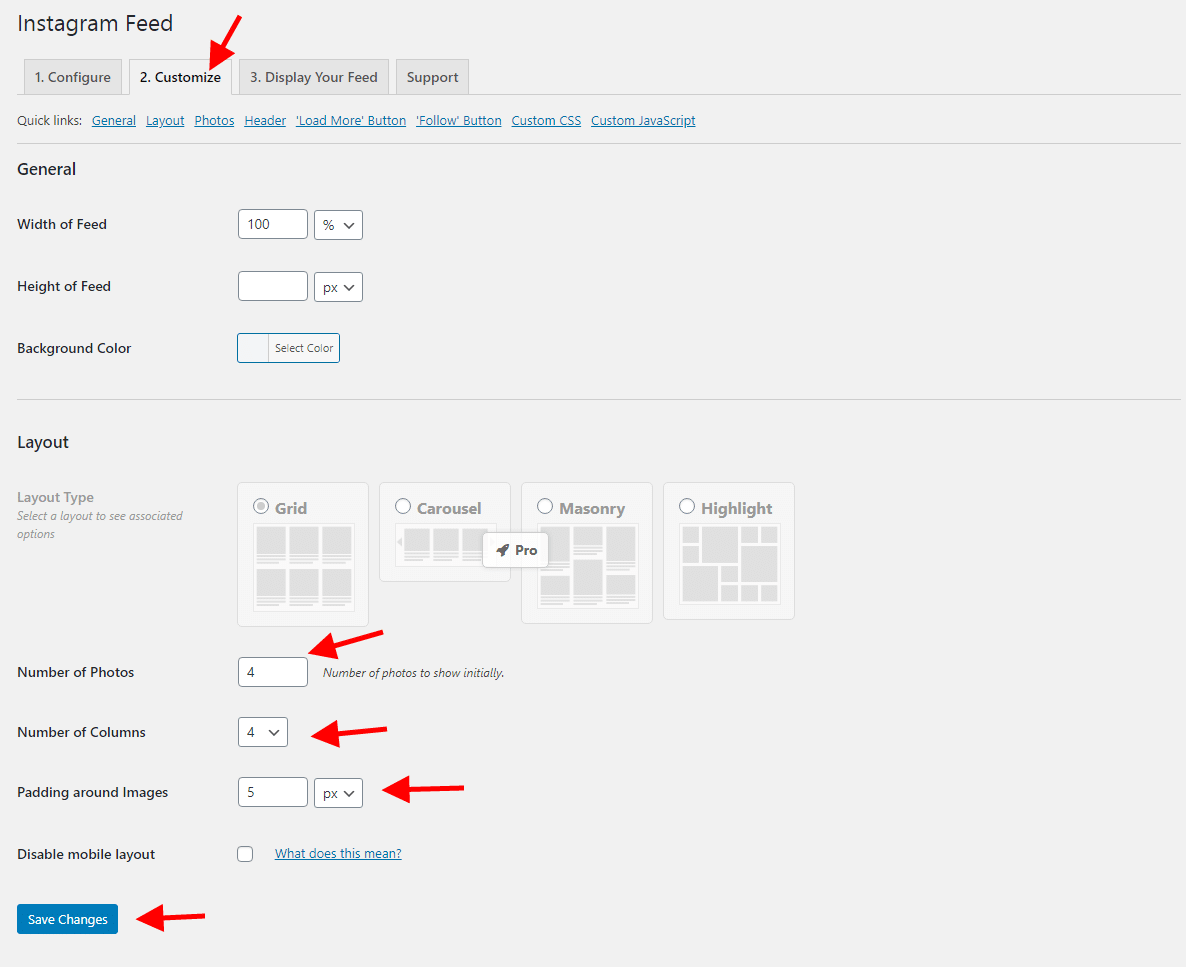The width and height of the screenshot is (1186, 967).
Task: Click the Masonry layout preview thumbnail
Action: coord(588,566)
